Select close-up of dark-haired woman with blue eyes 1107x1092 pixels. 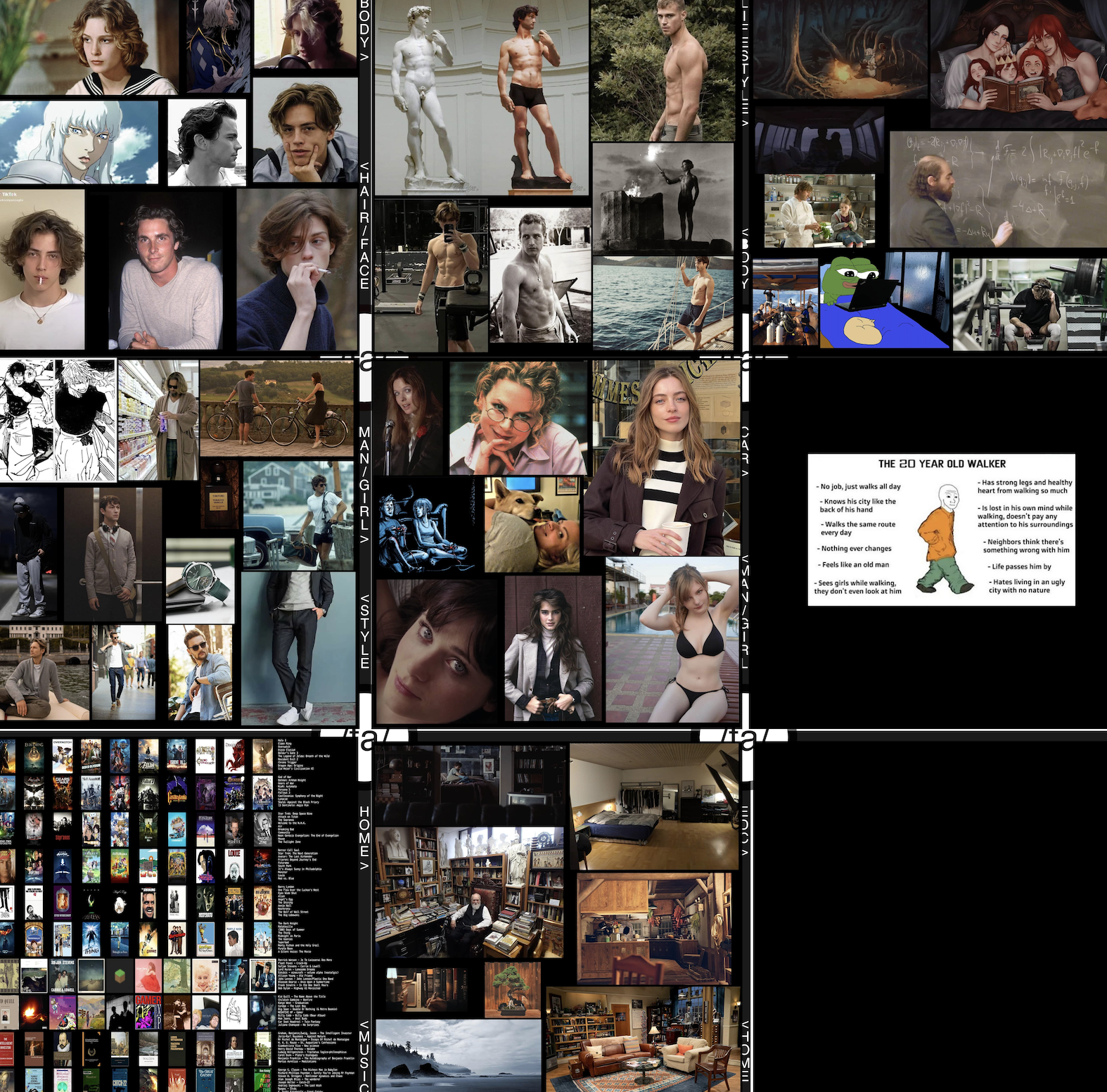(x=437, y=652)
